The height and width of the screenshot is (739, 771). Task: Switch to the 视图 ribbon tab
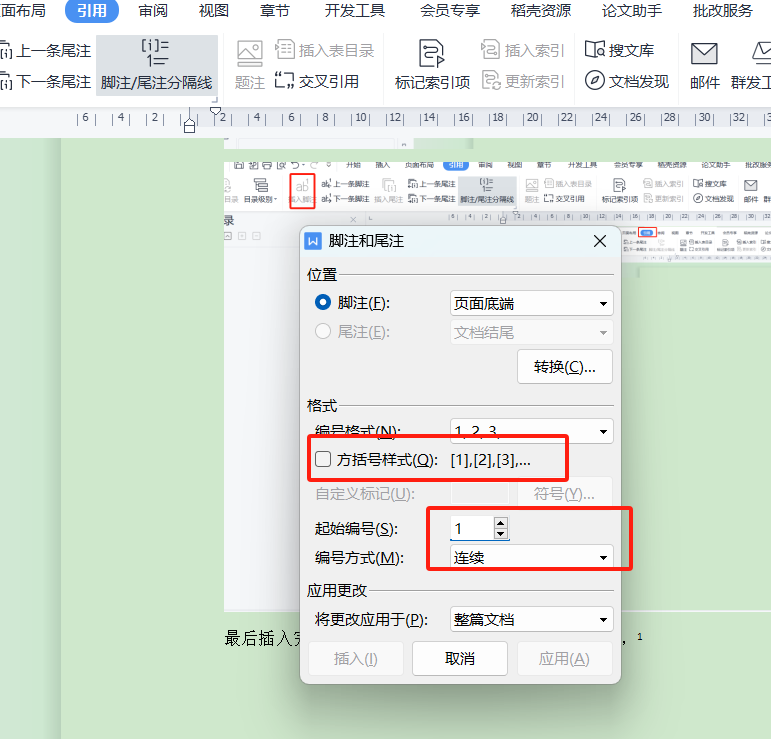(x=213, y=10)
